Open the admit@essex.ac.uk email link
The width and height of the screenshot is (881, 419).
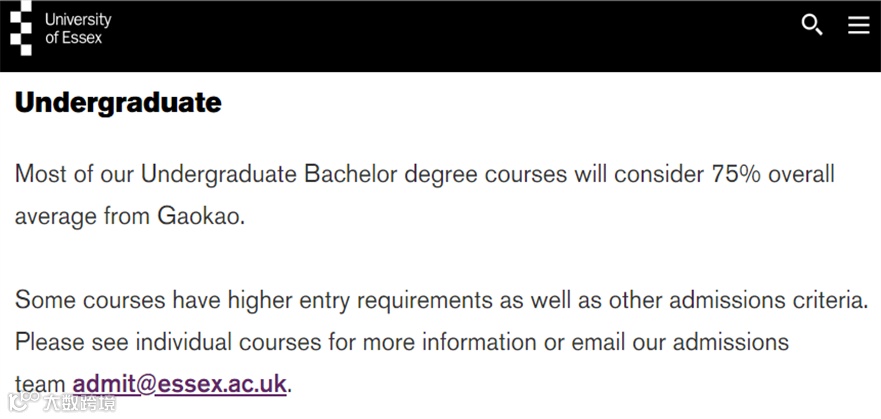pyautogui.click(x=180, y=384)
